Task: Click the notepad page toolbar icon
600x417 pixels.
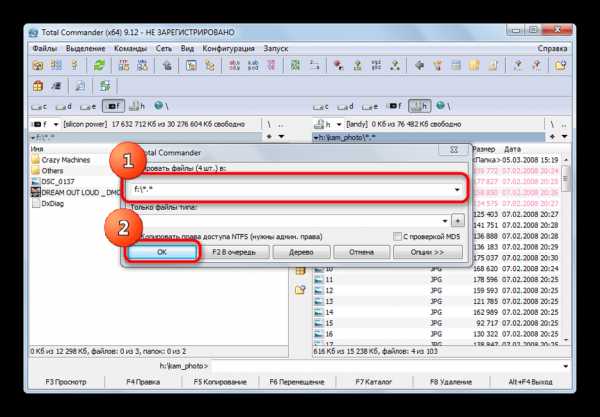Action: pyautogui.click(x=493, y=66)
